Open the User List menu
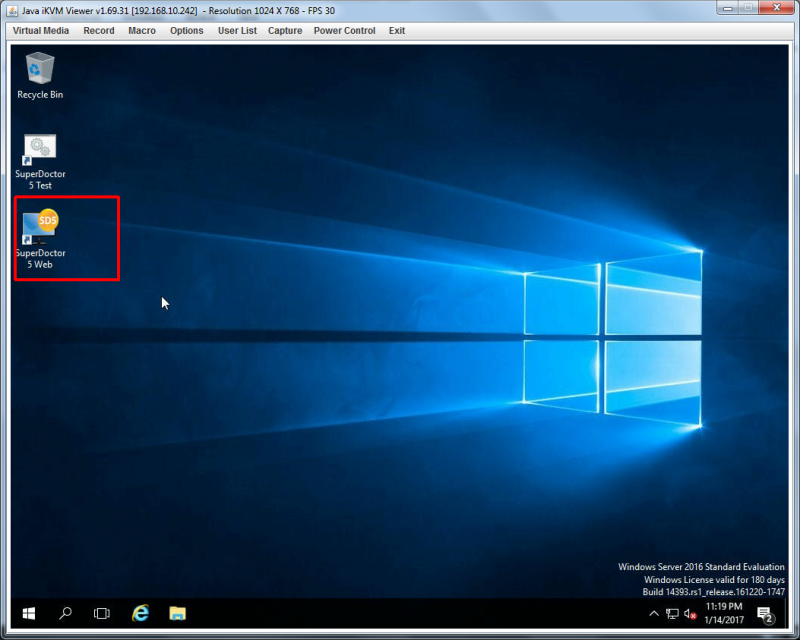Viewport: 800px width, 640px height. point(237,31)
